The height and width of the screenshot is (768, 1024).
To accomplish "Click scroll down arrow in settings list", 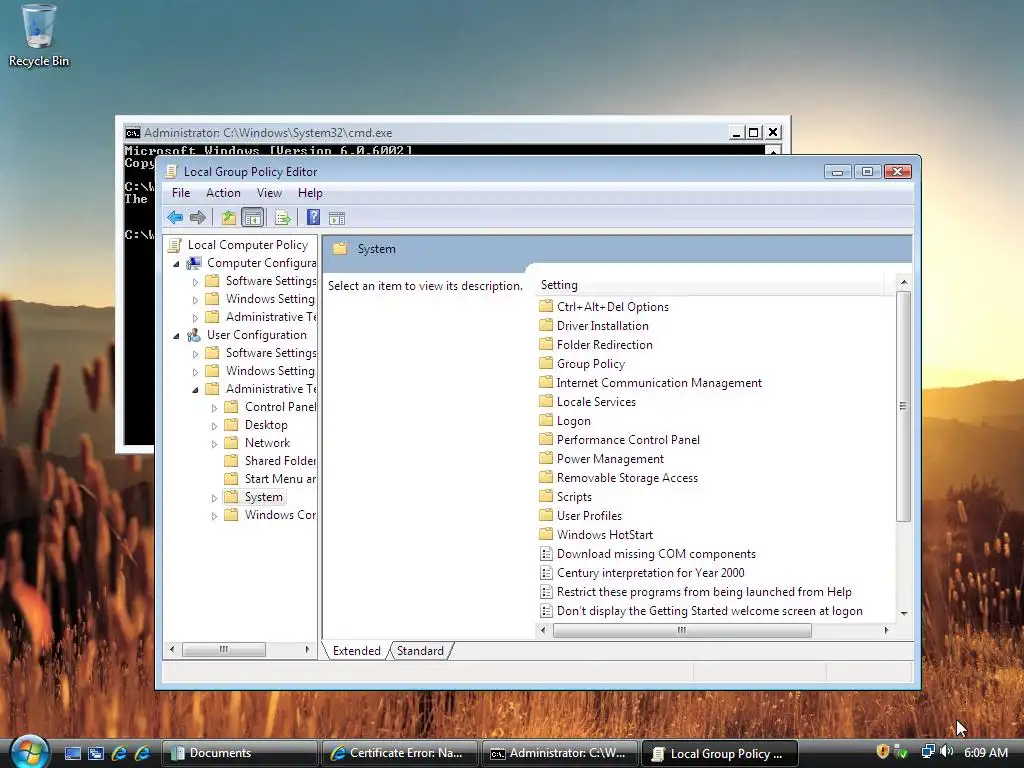I will click(x=904, y=613).
